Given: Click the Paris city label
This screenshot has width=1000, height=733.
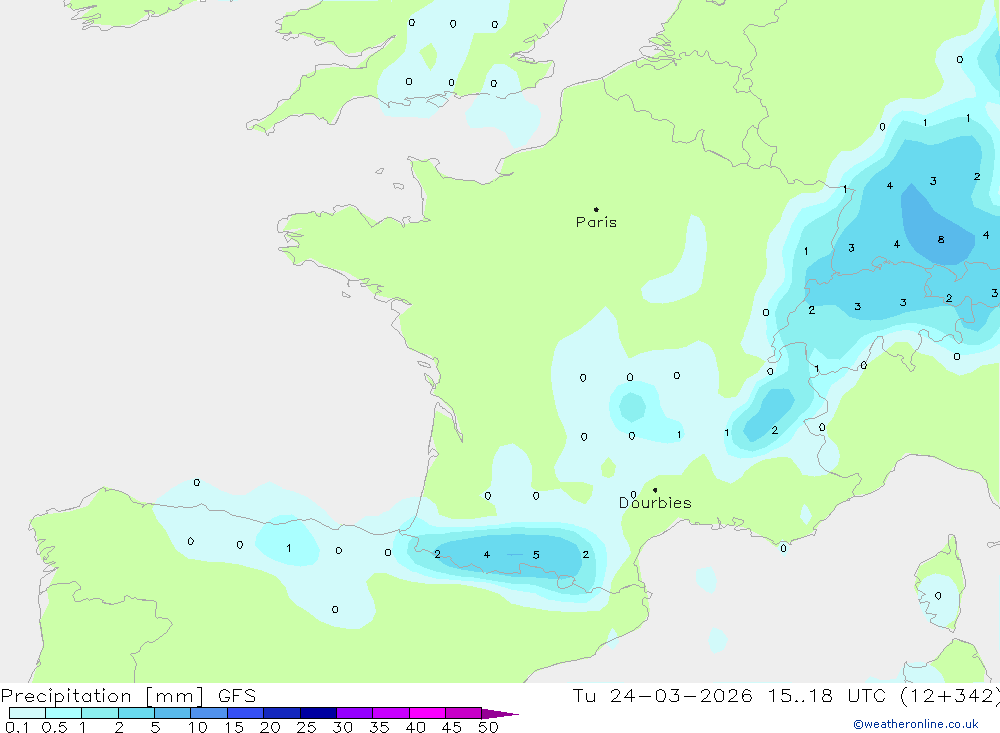Looking at the screenshot, I should [x=596, y=222].
